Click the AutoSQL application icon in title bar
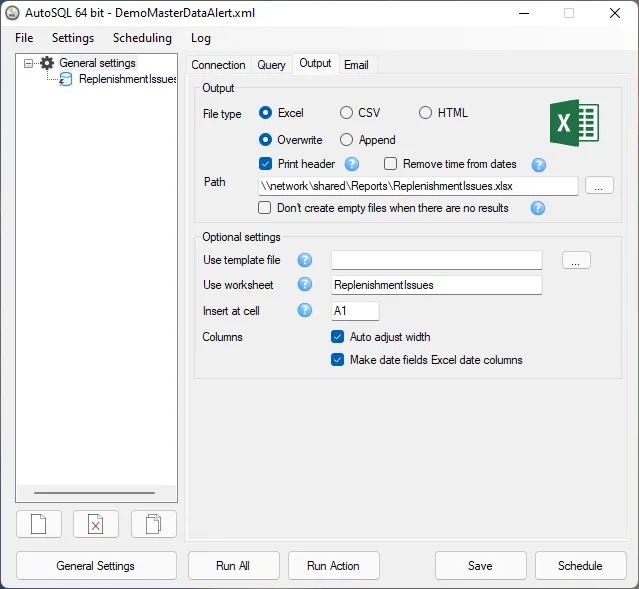 coord(13,13)
